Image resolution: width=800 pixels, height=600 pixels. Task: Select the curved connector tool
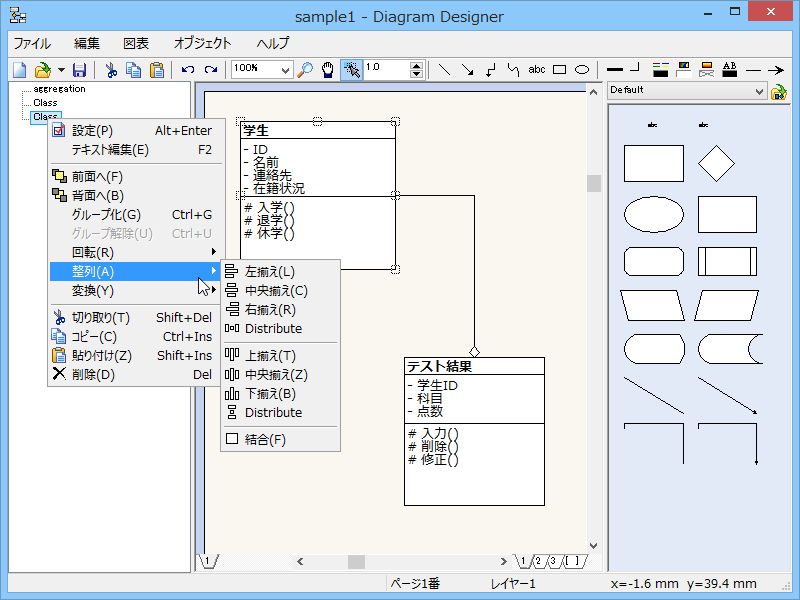pos(513,70)
